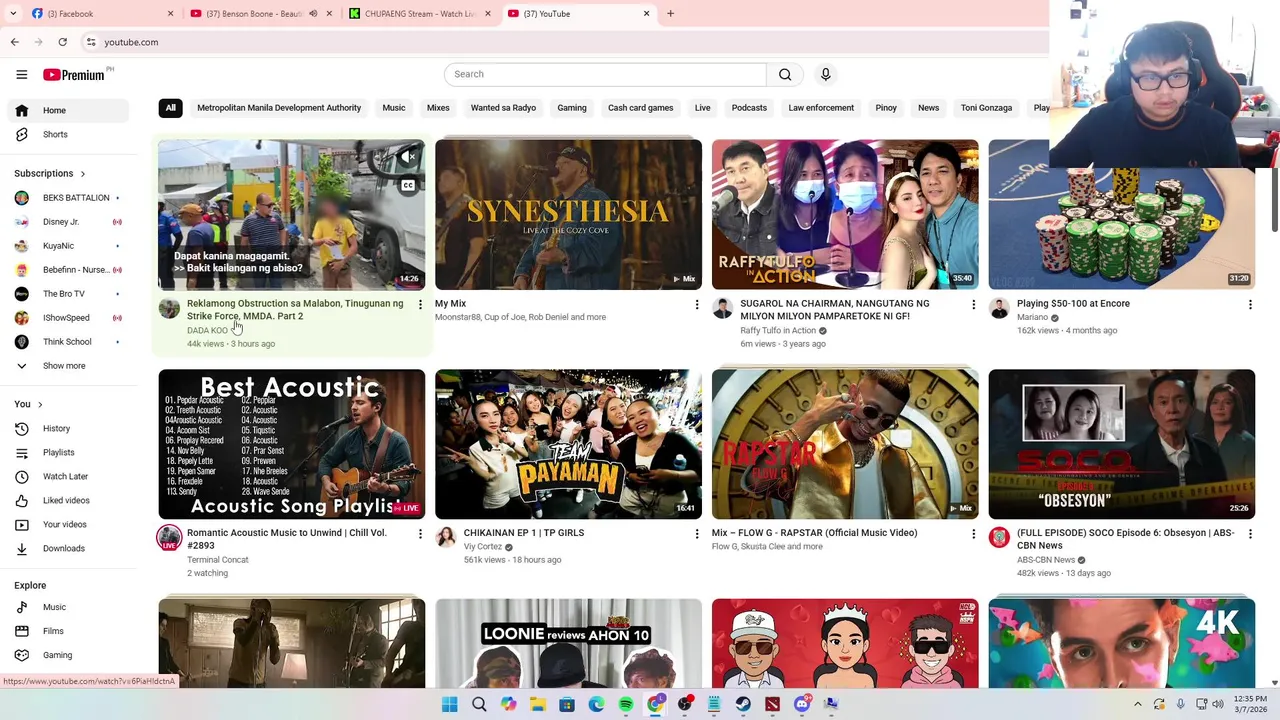Expand the You section chevron
This screenshot has height=720, width=1280.
pos(40,404)
